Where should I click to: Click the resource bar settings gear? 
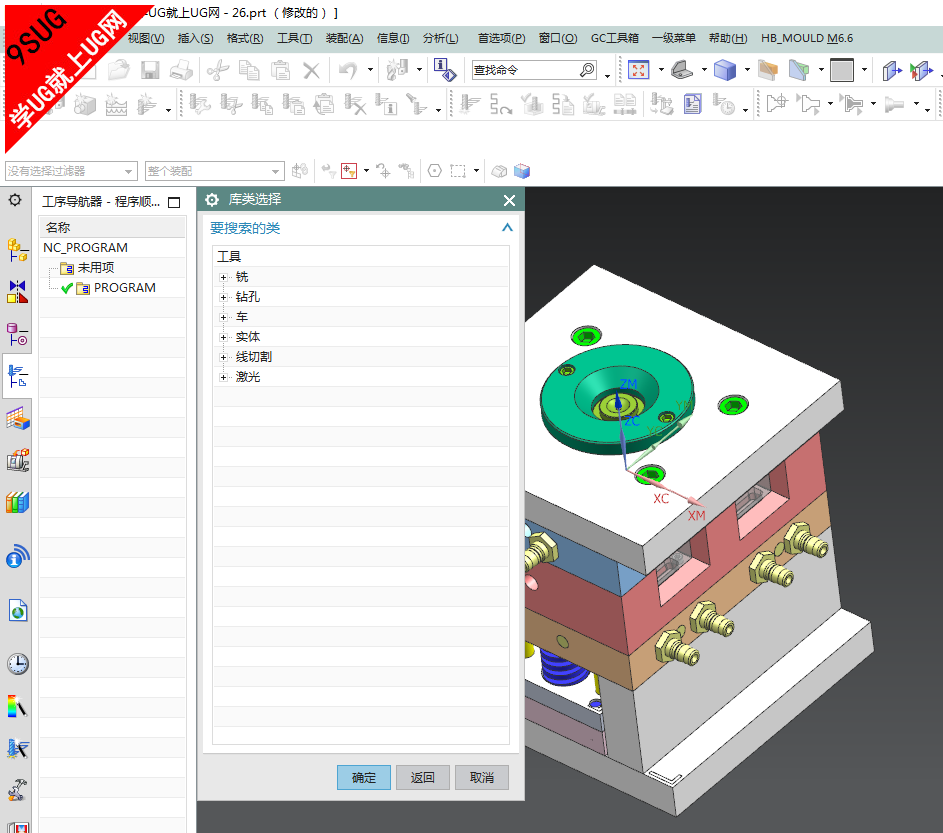(x=15, y=200)
